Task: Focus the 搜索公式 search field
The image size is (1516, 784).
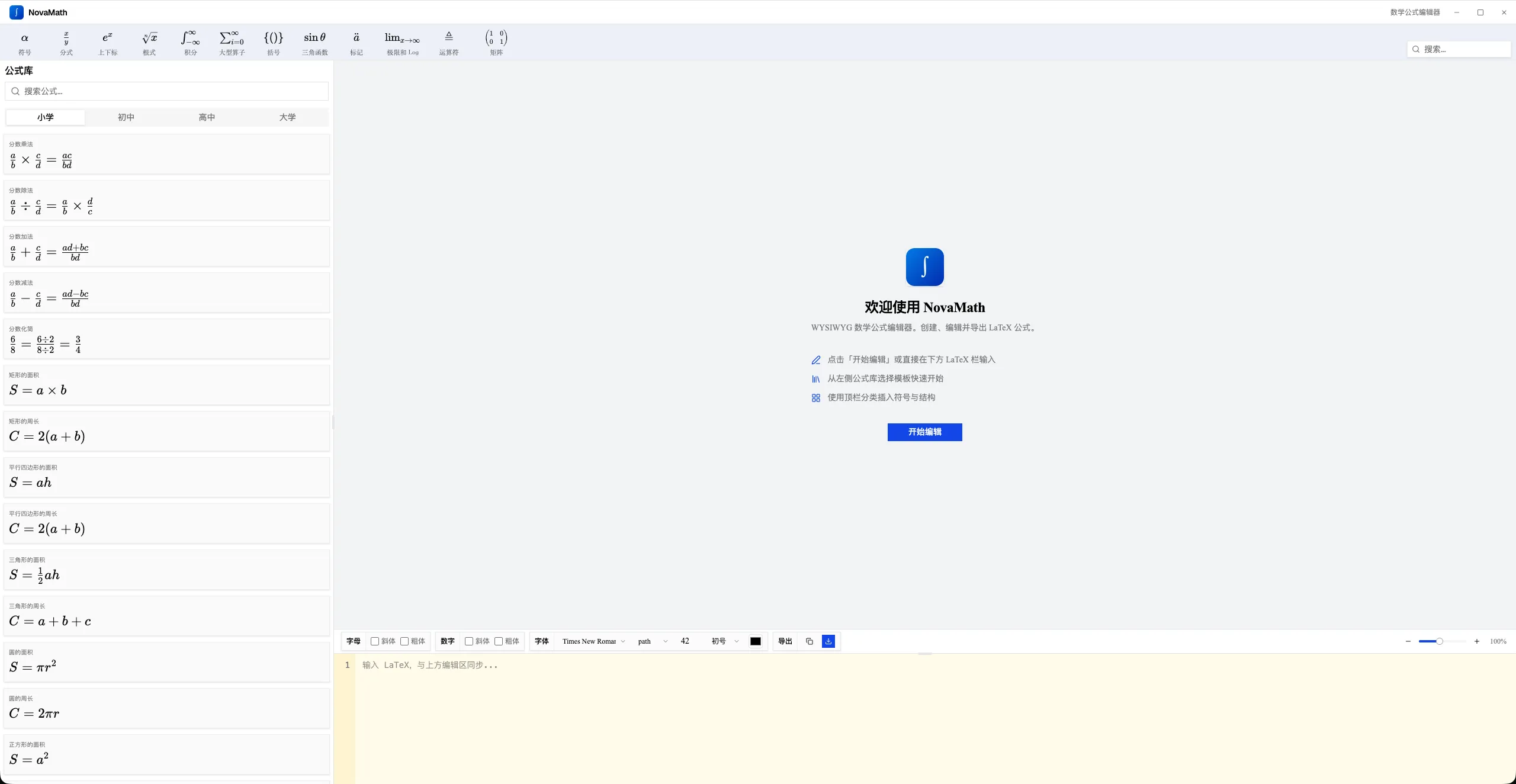Action: point(166,91)
